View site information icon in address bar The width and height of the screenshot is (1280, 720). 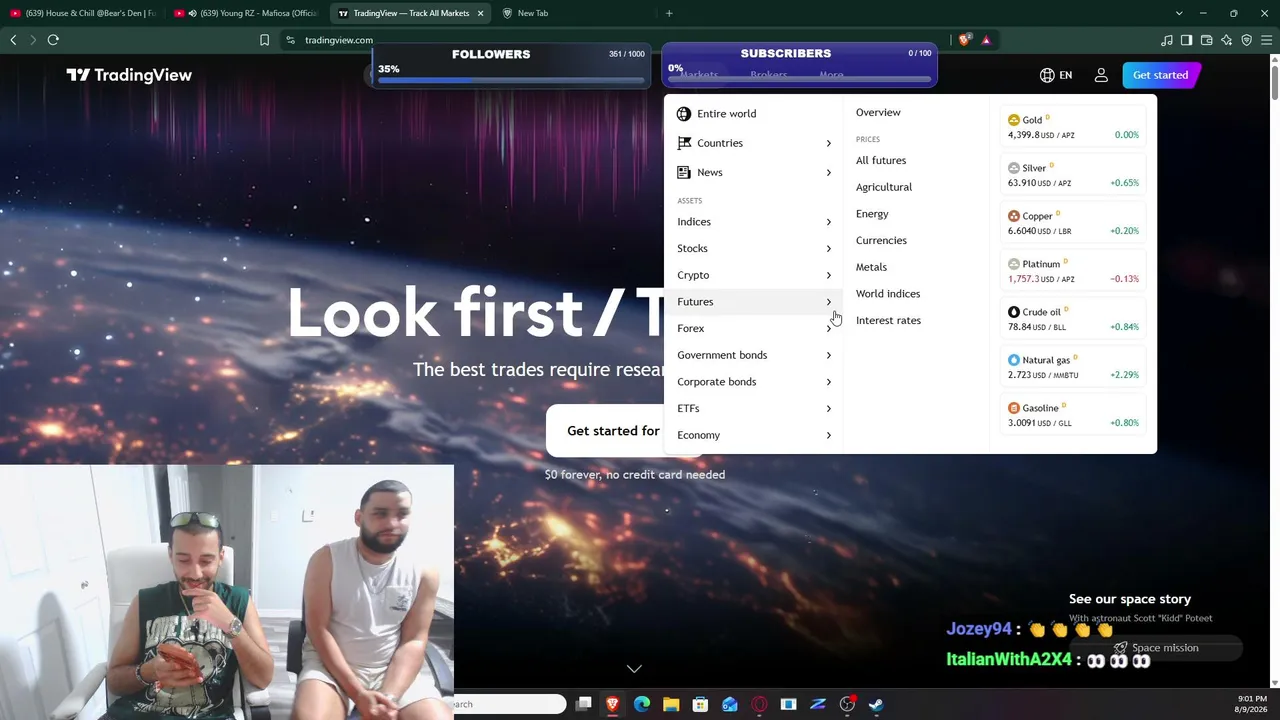point(290,40)
